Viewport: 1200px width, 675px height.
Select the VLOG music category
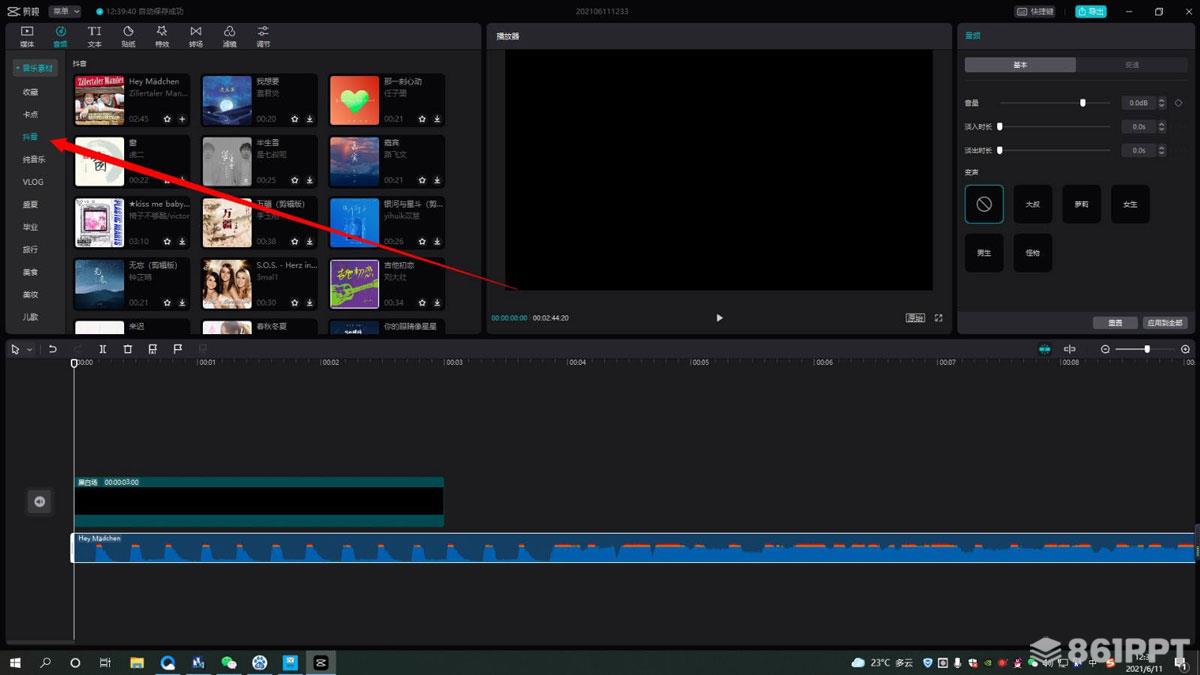(x=33, y=182)
